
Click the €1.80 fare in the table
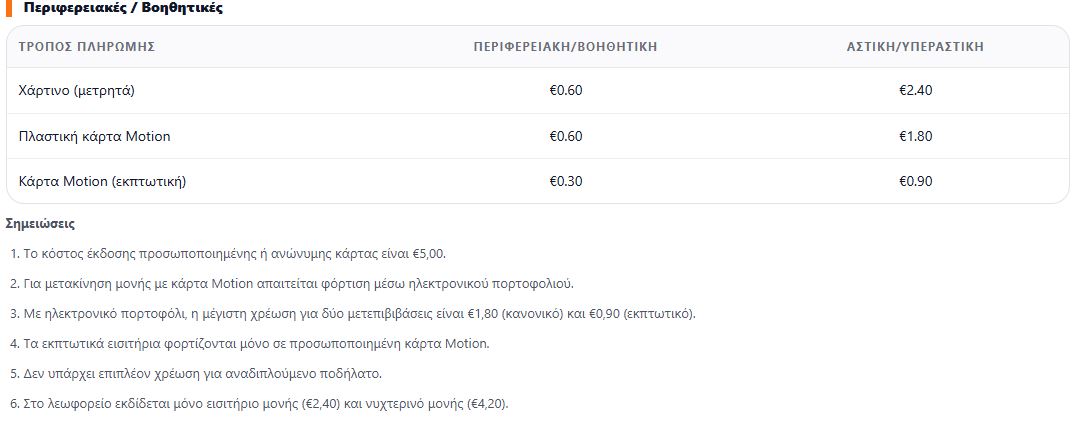[916, 136]
